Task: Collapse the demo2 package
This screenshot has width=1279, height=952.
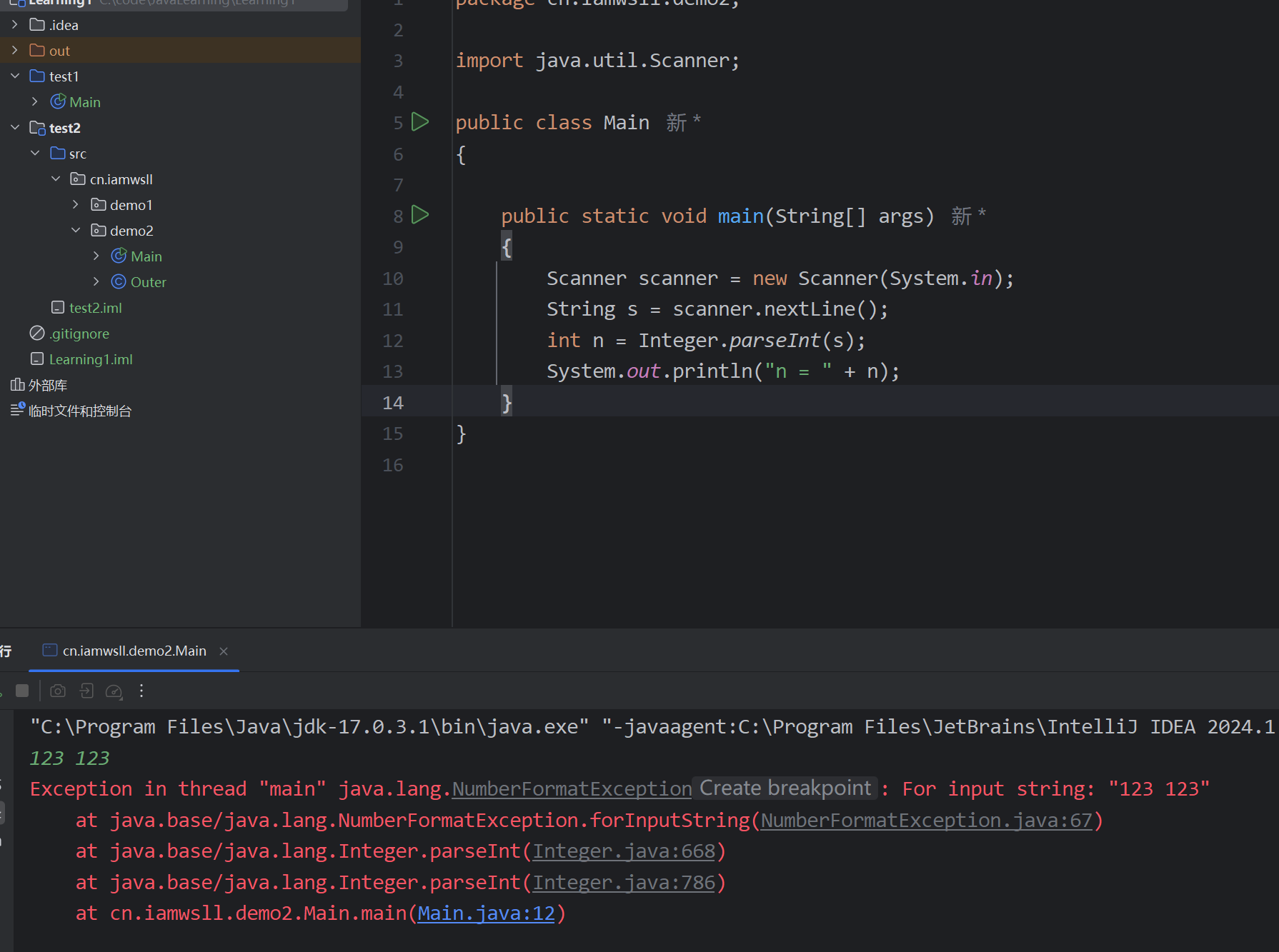Action: point(76,231)
